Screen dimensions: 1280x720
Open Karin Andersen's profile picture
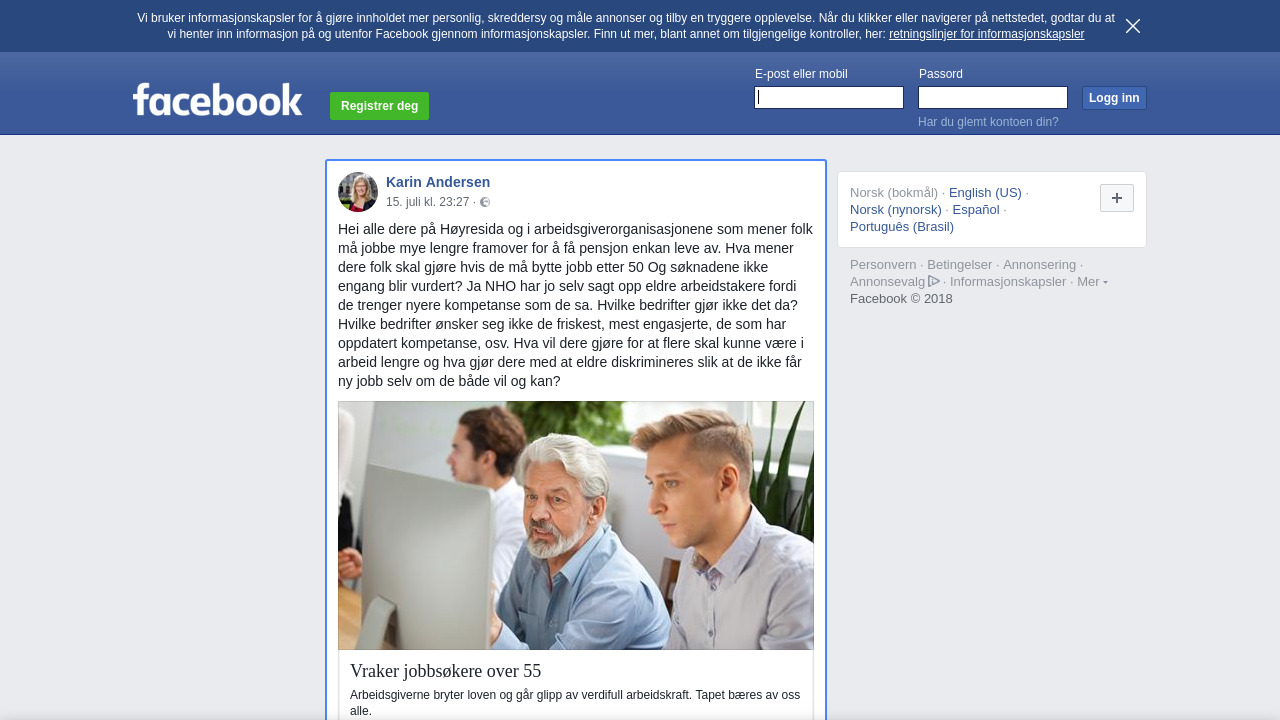(x=358, y=192)
